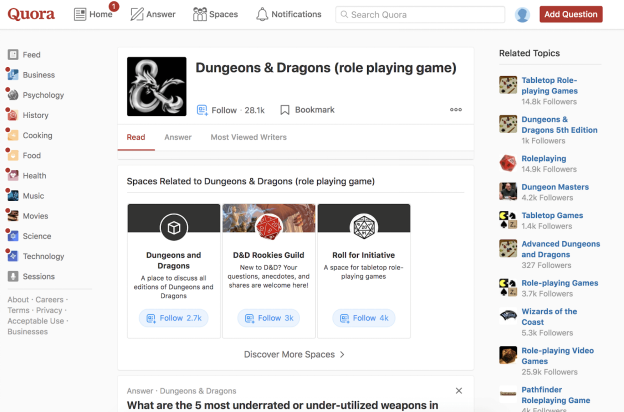Click the user profile avatar
Image resolution: width=624 pixels, height=412 pixels.
(522, 15)
